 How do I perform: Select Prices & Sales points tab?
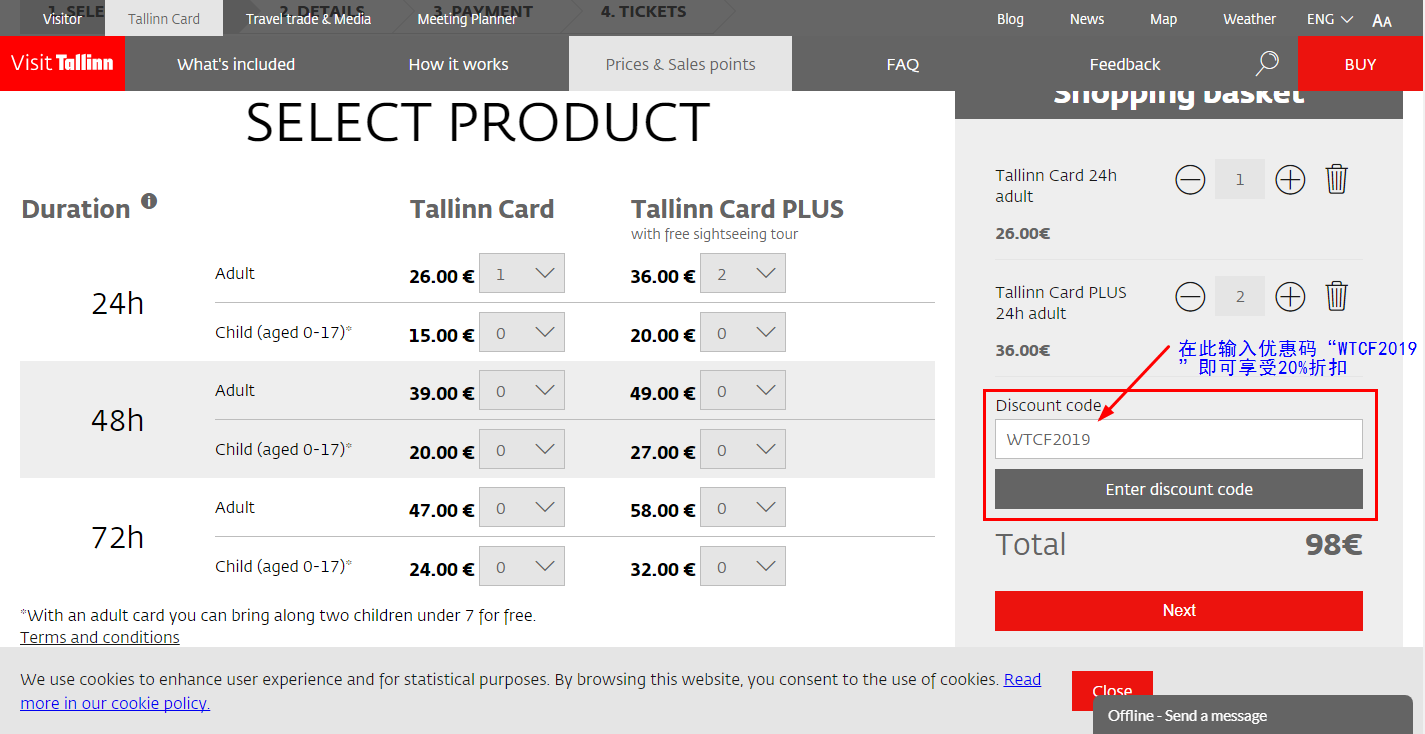680,64
